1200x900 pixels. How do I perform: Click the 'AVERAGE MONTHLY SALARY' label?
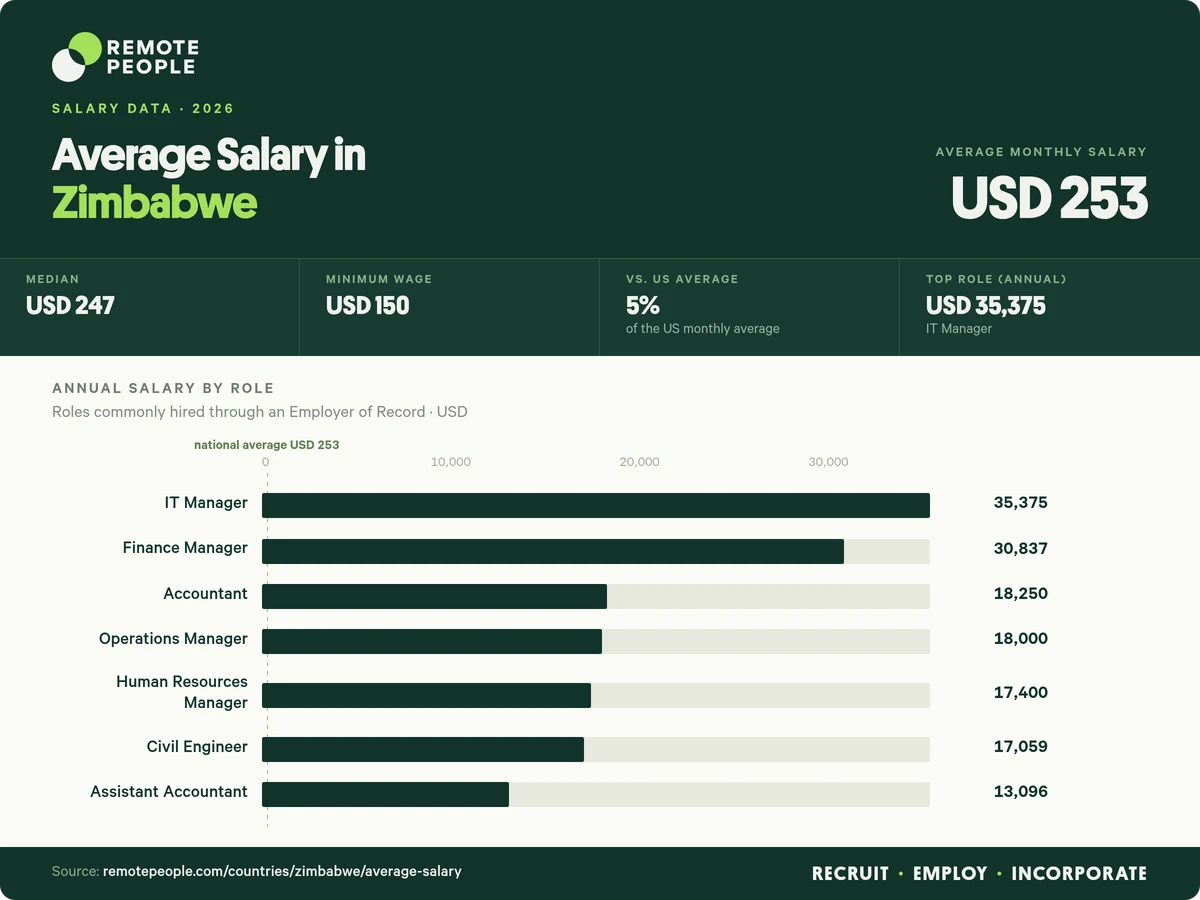click(1041, 152)
